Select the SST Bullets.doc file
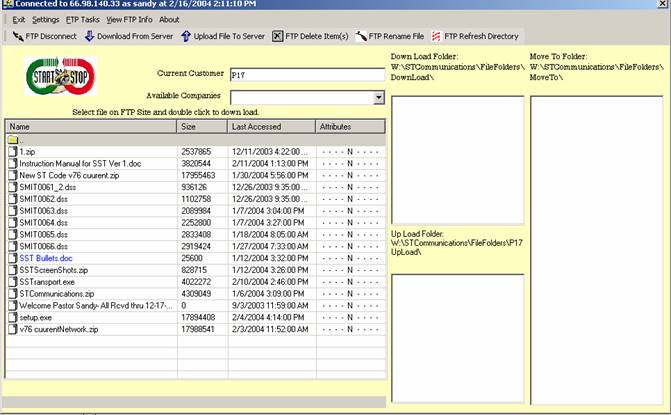This screenshot has height=415, width=671. (46, 257)
